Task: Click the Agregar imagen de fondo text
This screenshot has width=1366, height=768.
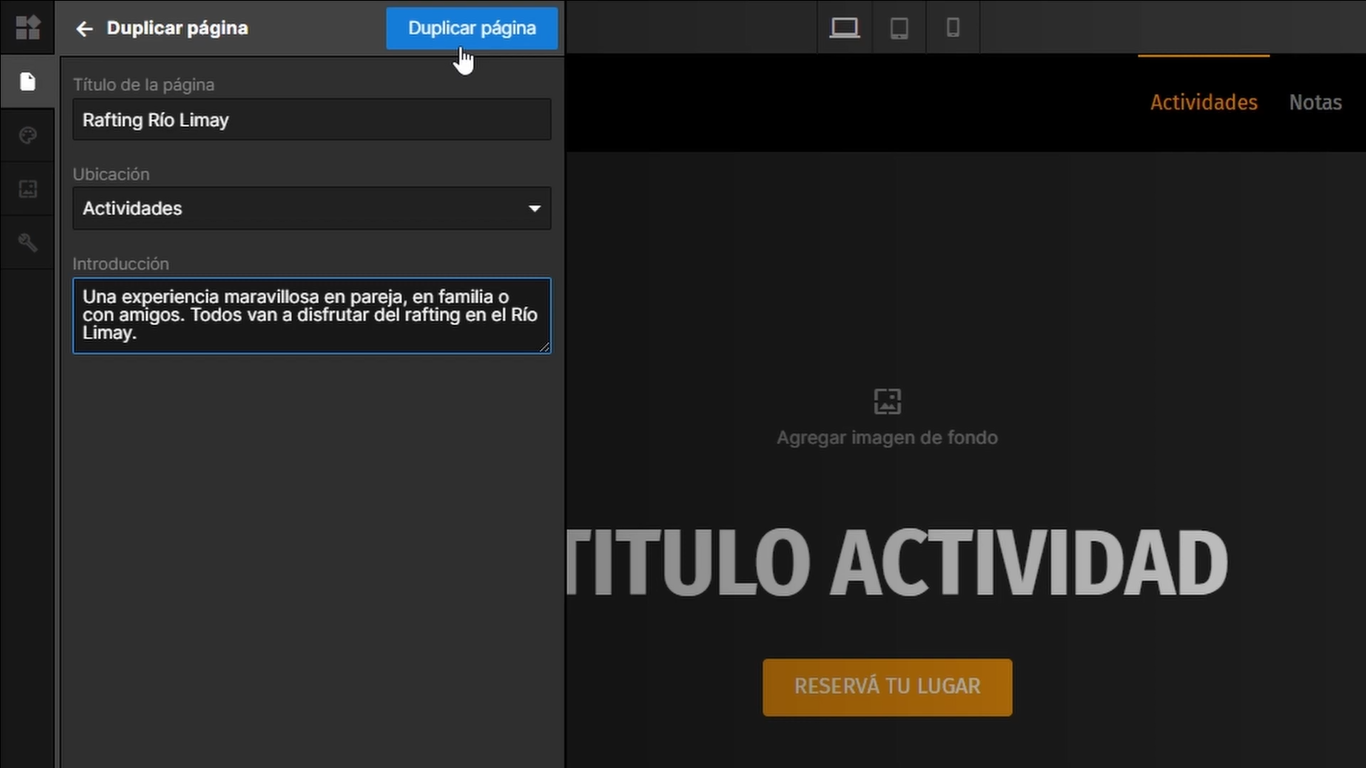Action: point(887,438)
